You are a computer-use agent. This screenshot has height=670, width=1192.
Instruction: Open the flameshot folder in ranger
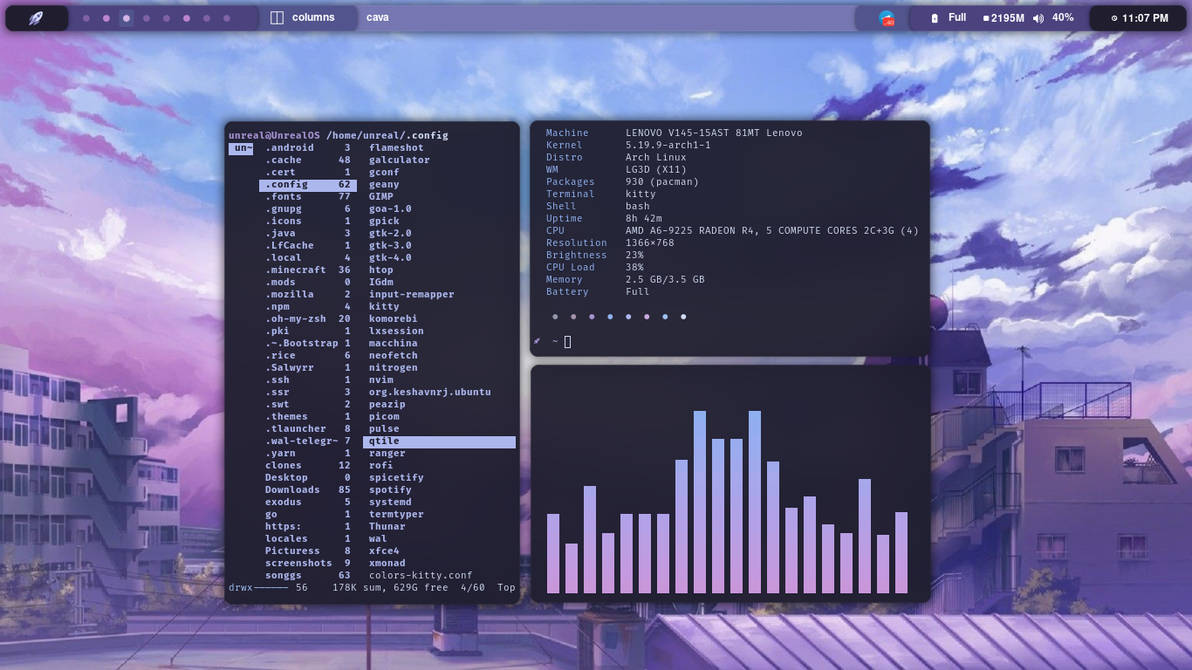click(396, 148)
